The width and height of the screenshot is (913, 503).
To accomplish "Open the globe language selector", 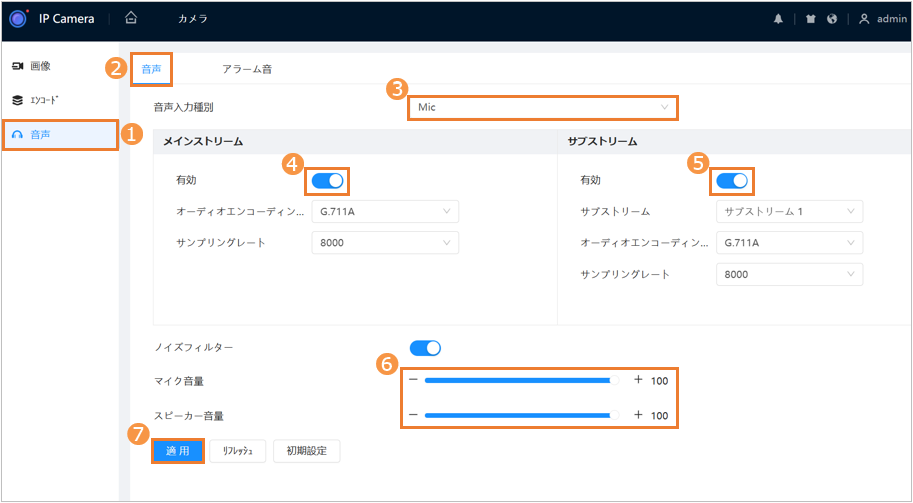I will tap(832, 19).
